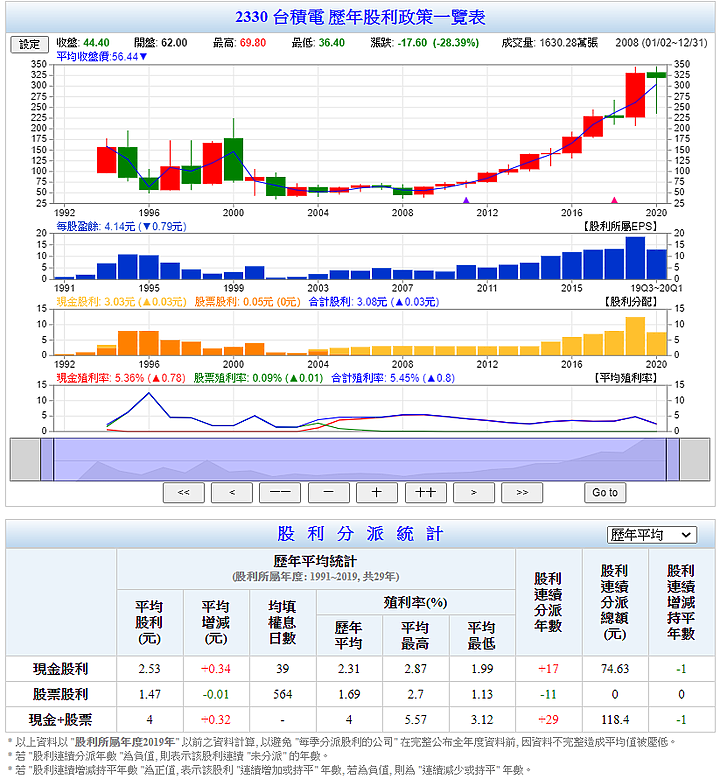Viewport: 720px width, 779px height.
Task: Click the 74.63 total amount cell
Action: click(615, 669)
